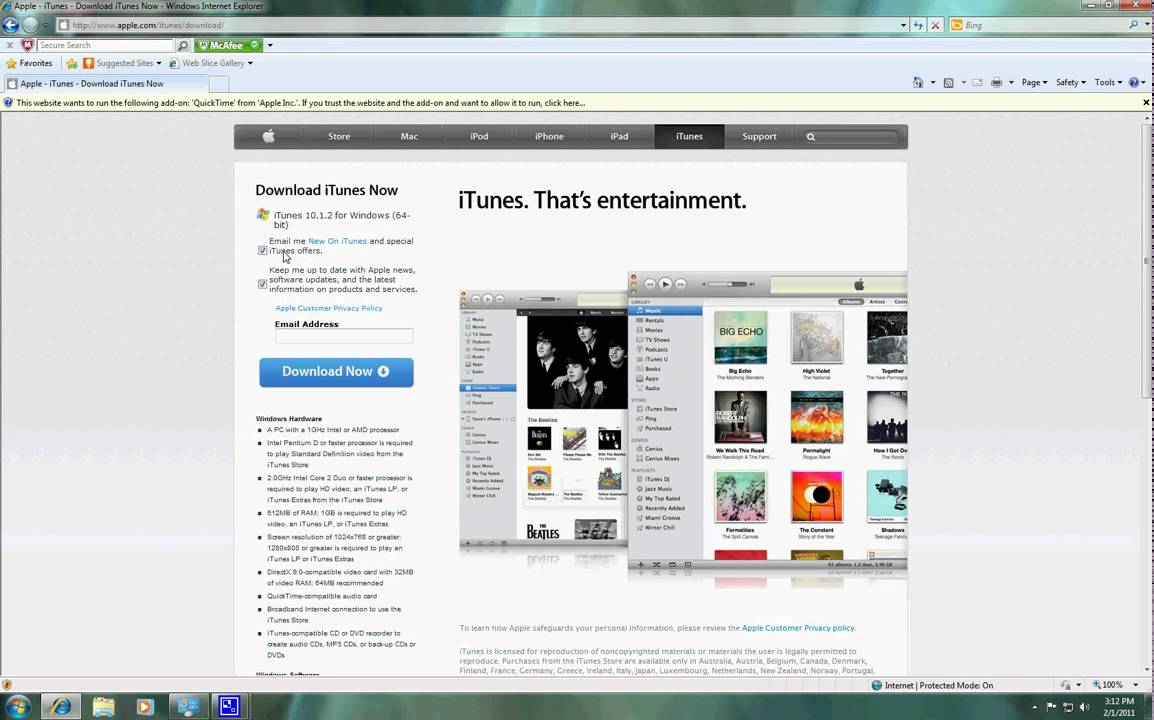
Task: Uncheck Keep me up to date checkbox
Action: pyautogui.click(x=263, y=284)
